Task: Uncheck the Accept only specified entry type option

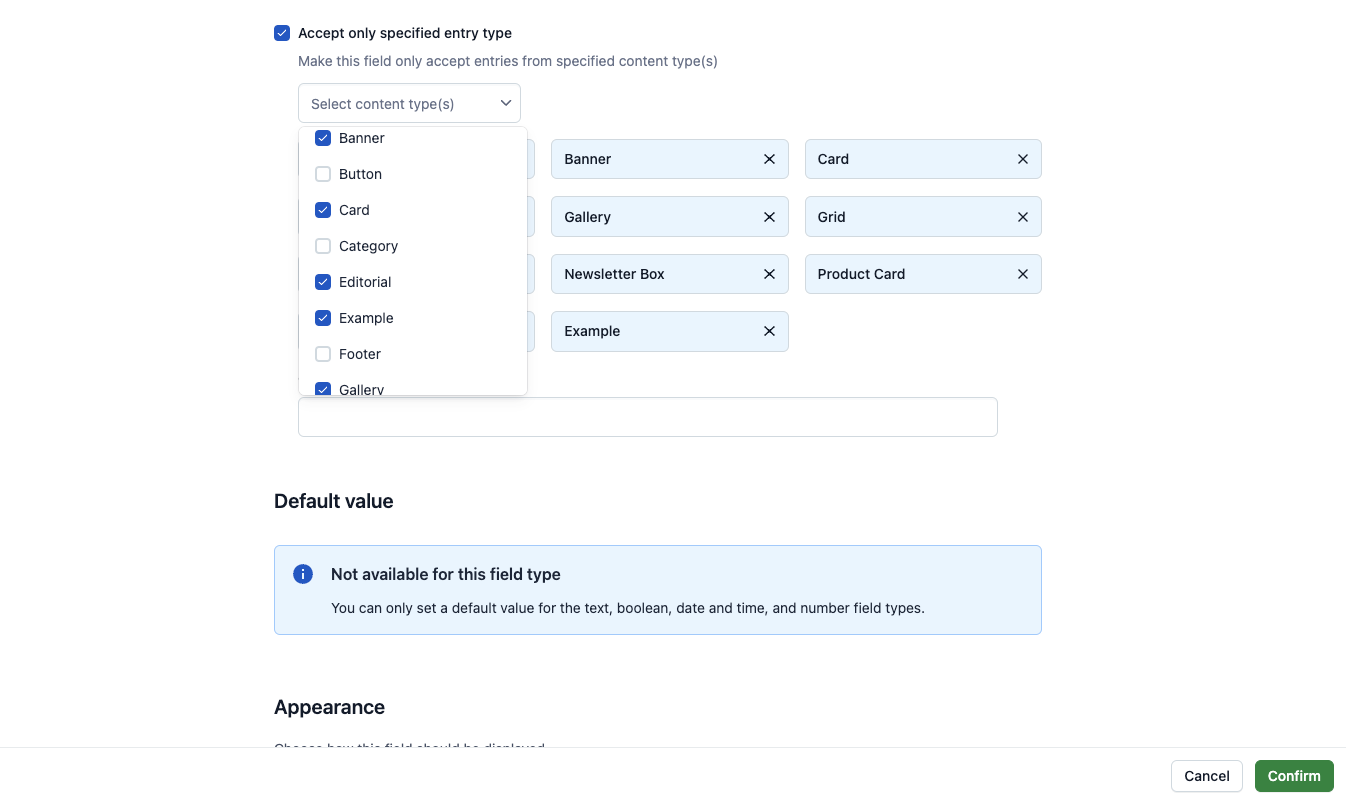Action: (x=282, y=32)
